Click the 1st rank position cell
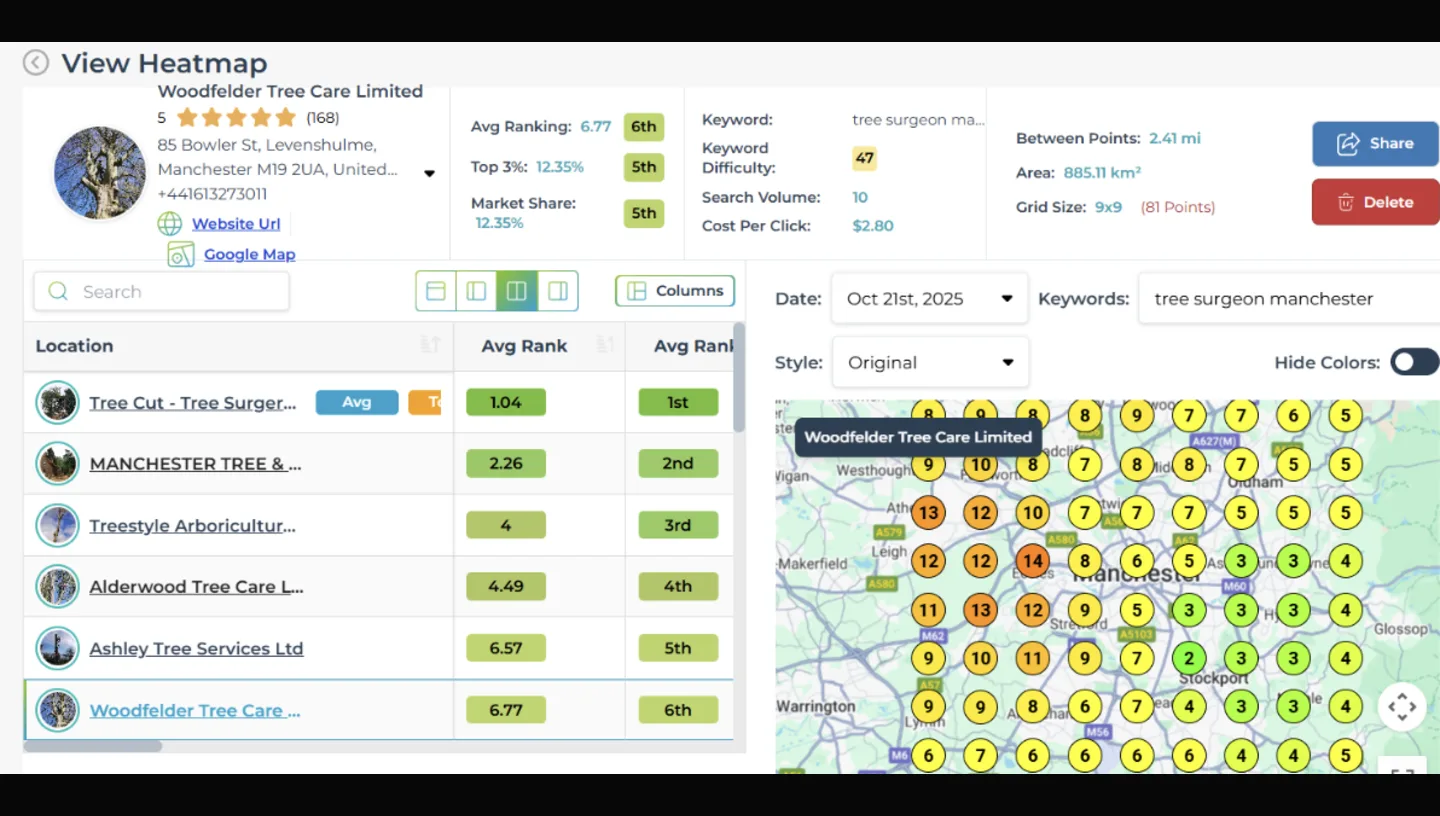This screenshot has height=816, width=1440. coord(678,402)
